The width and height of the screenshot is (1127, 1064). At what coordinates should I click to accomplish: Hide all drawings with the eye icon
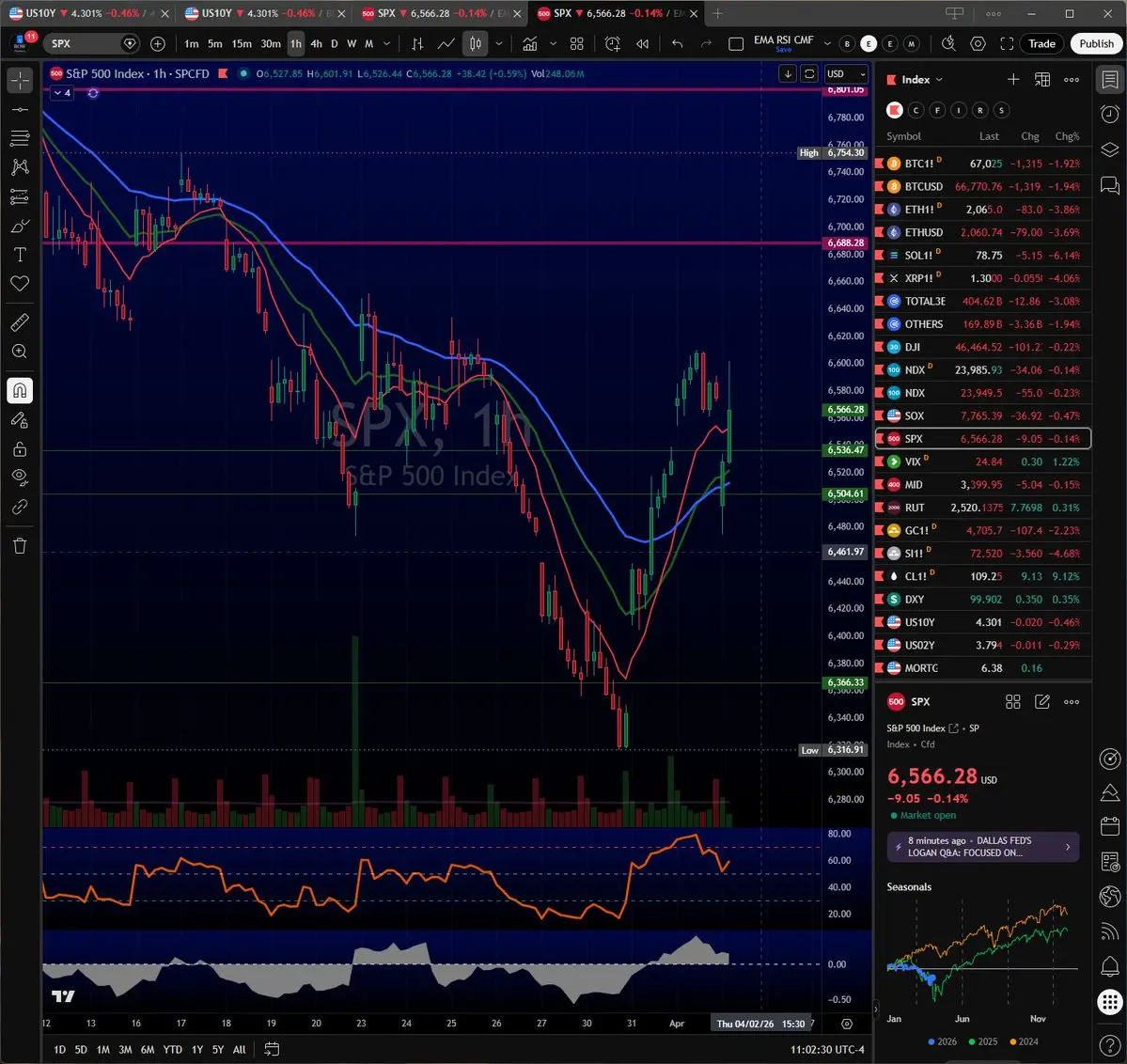pos(19,477)
